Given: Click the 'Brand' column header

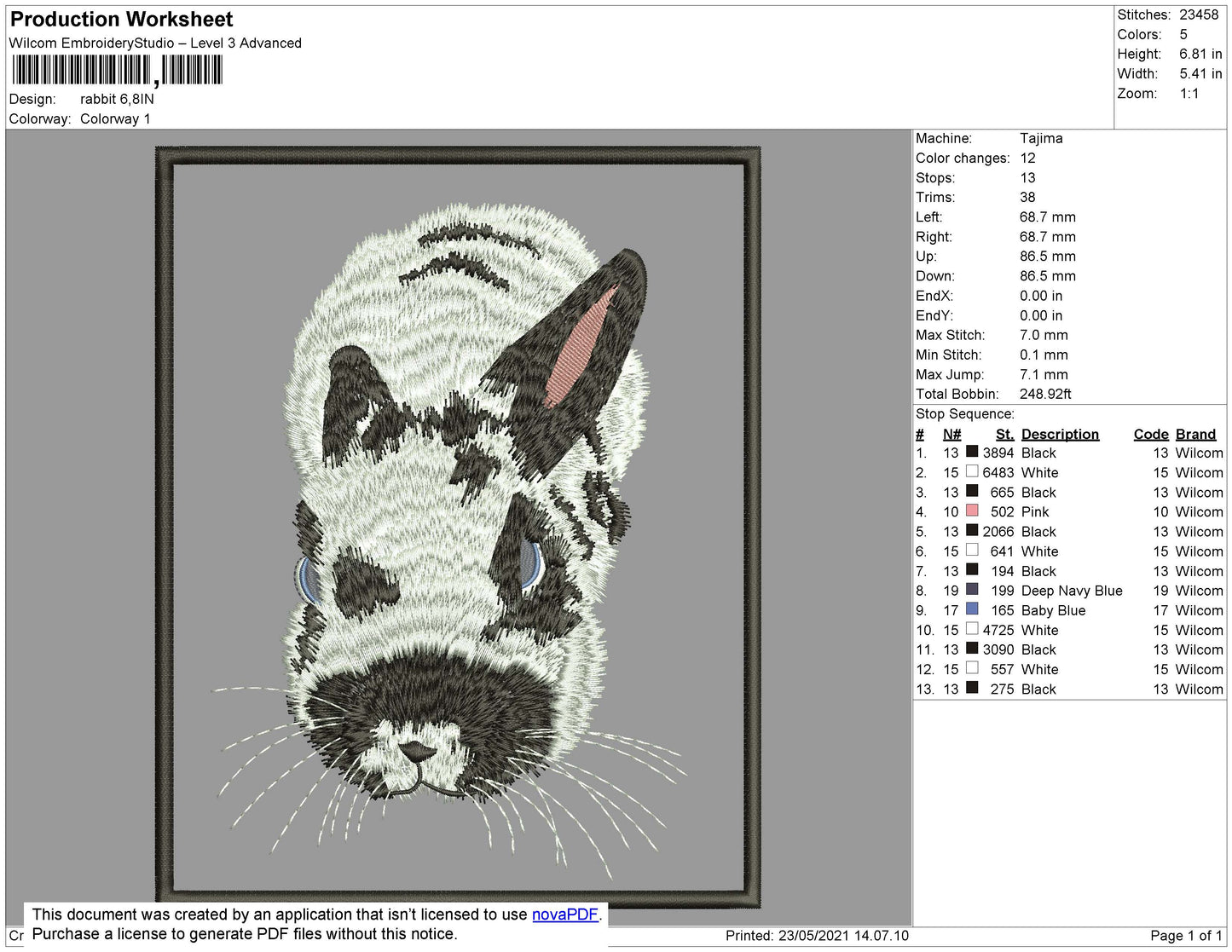Looking at the screenshot, I should pyautogui.click(x=1195, y=434).
